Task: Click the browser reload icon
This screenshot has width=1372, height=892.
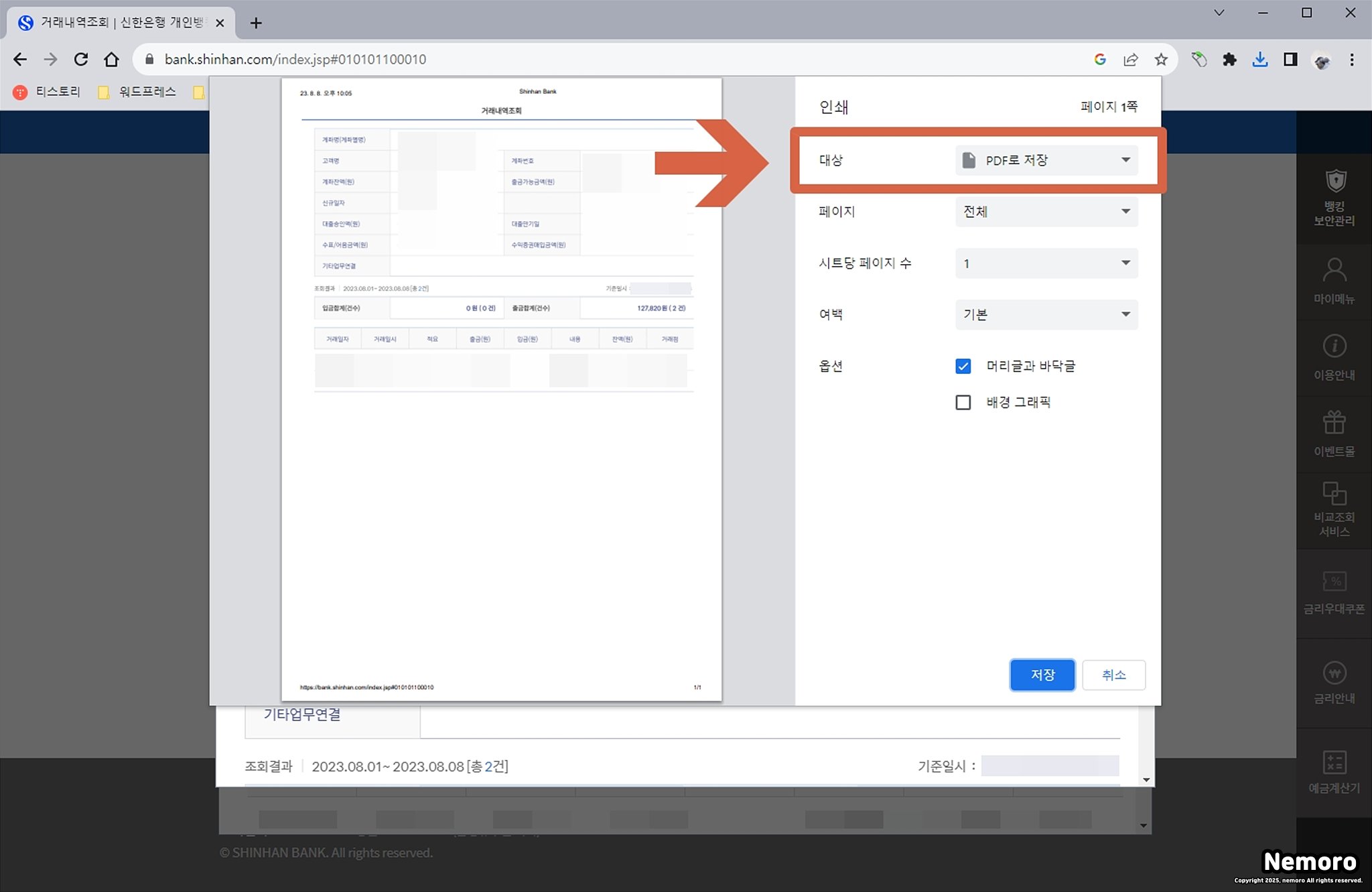Action: pos(81,60)
